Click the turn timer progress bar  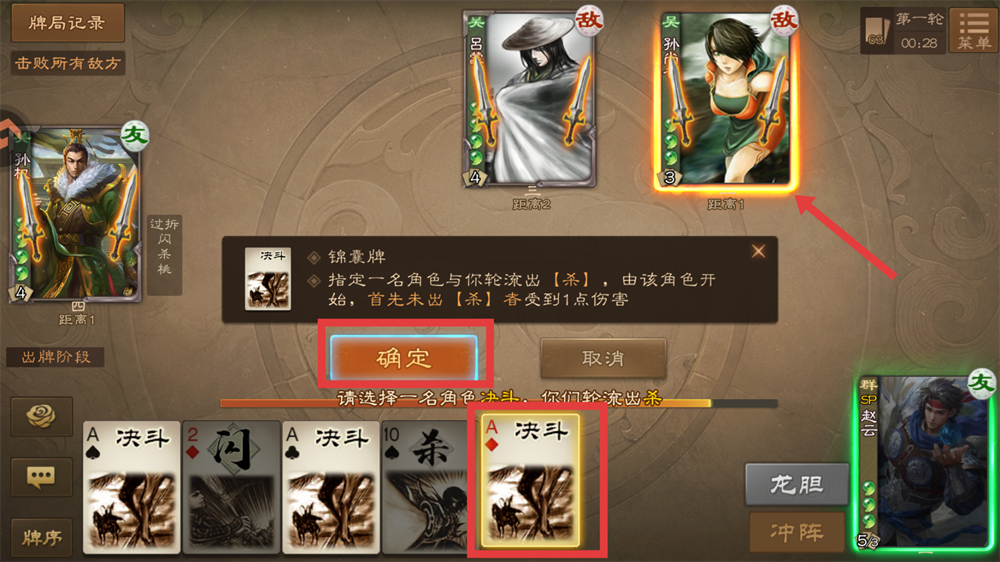pos(499,403)
